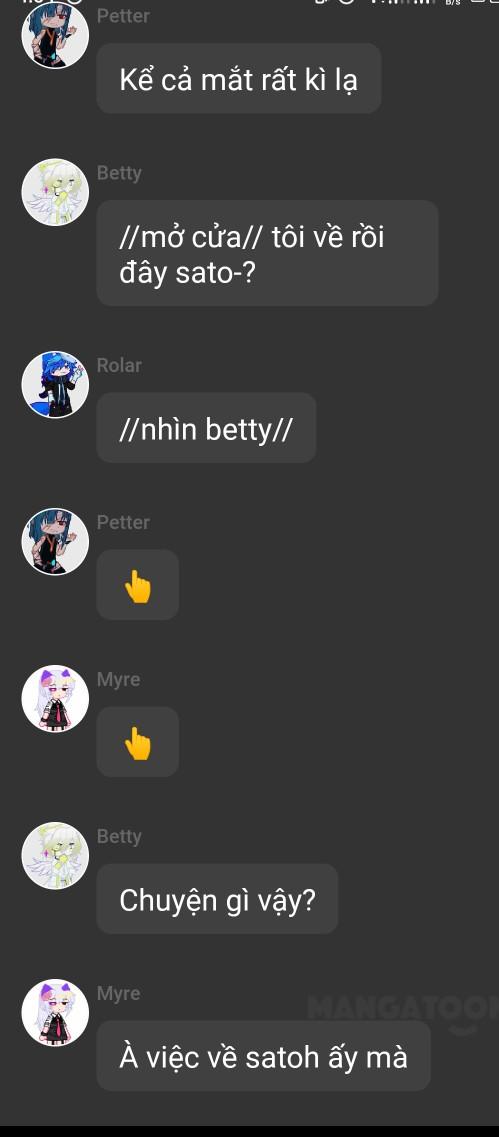Viewport: 499px width, 1137px height.
Task: Tap Myre's avatar beside the satoh message
Action: pyautogui.click(x=55, y=1012)
